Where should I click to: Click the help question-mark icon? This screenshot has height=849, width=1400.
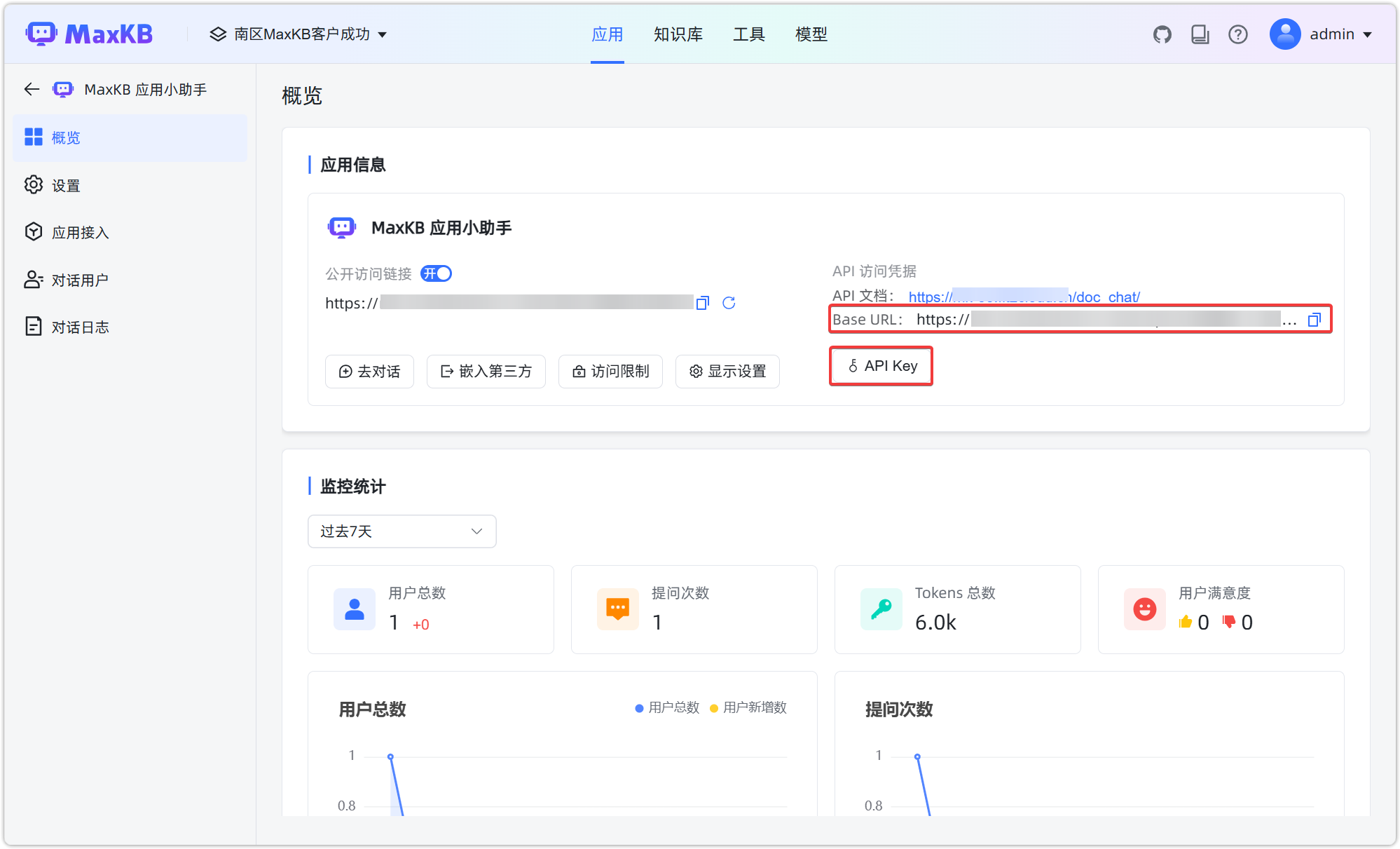tap(1238, 34)
